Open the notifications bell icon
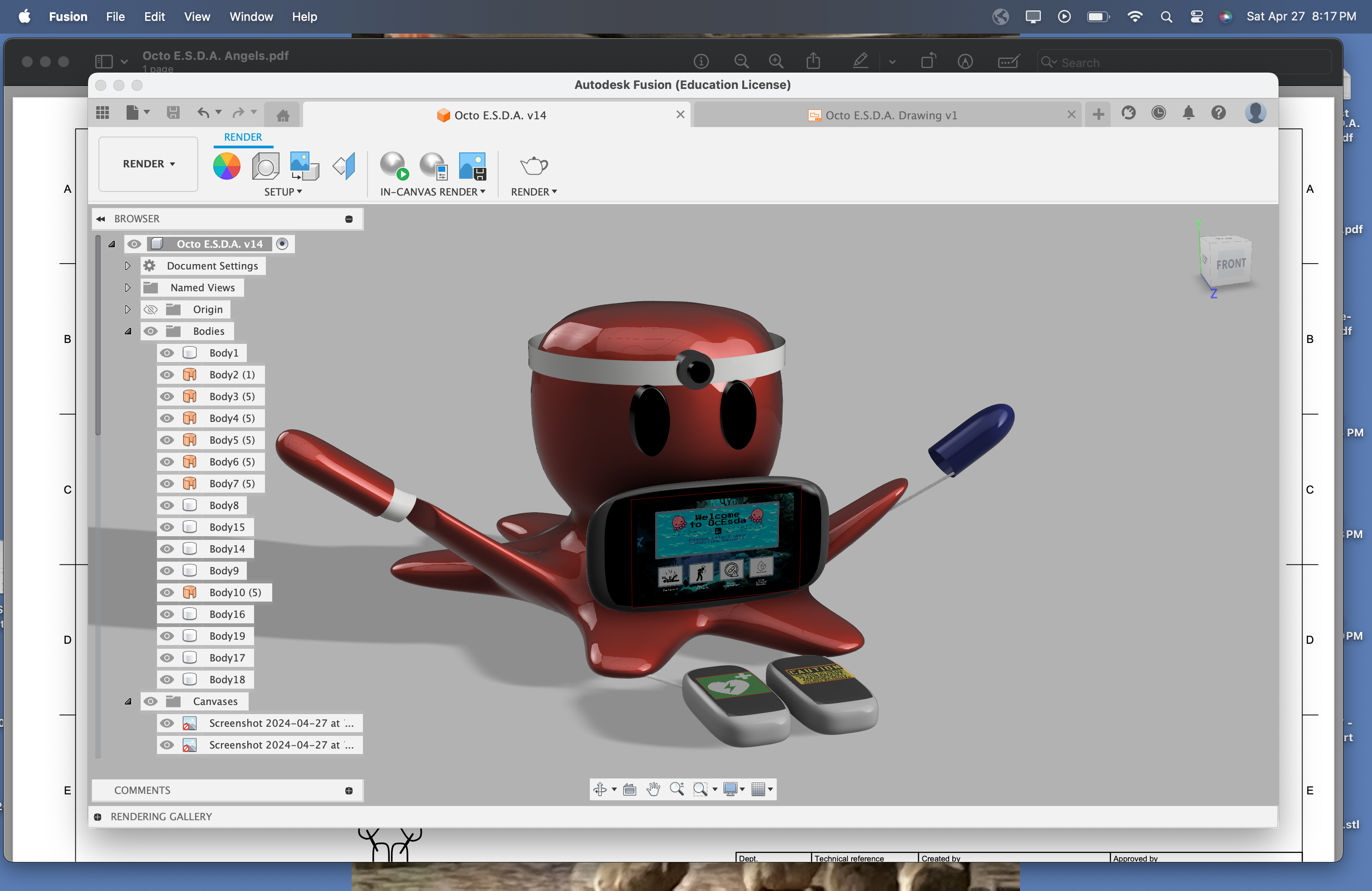The width and height of the screenshot is (1372, 891). 1188,113
